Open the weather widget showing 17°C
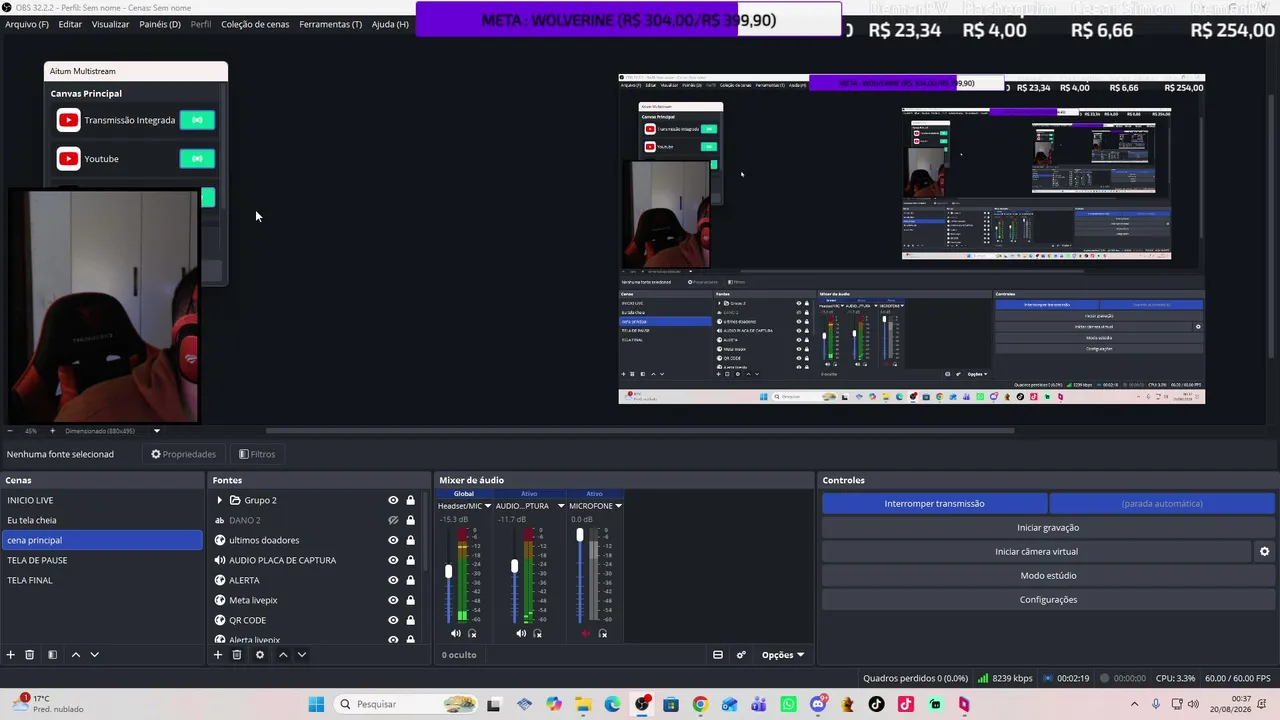 47,704
